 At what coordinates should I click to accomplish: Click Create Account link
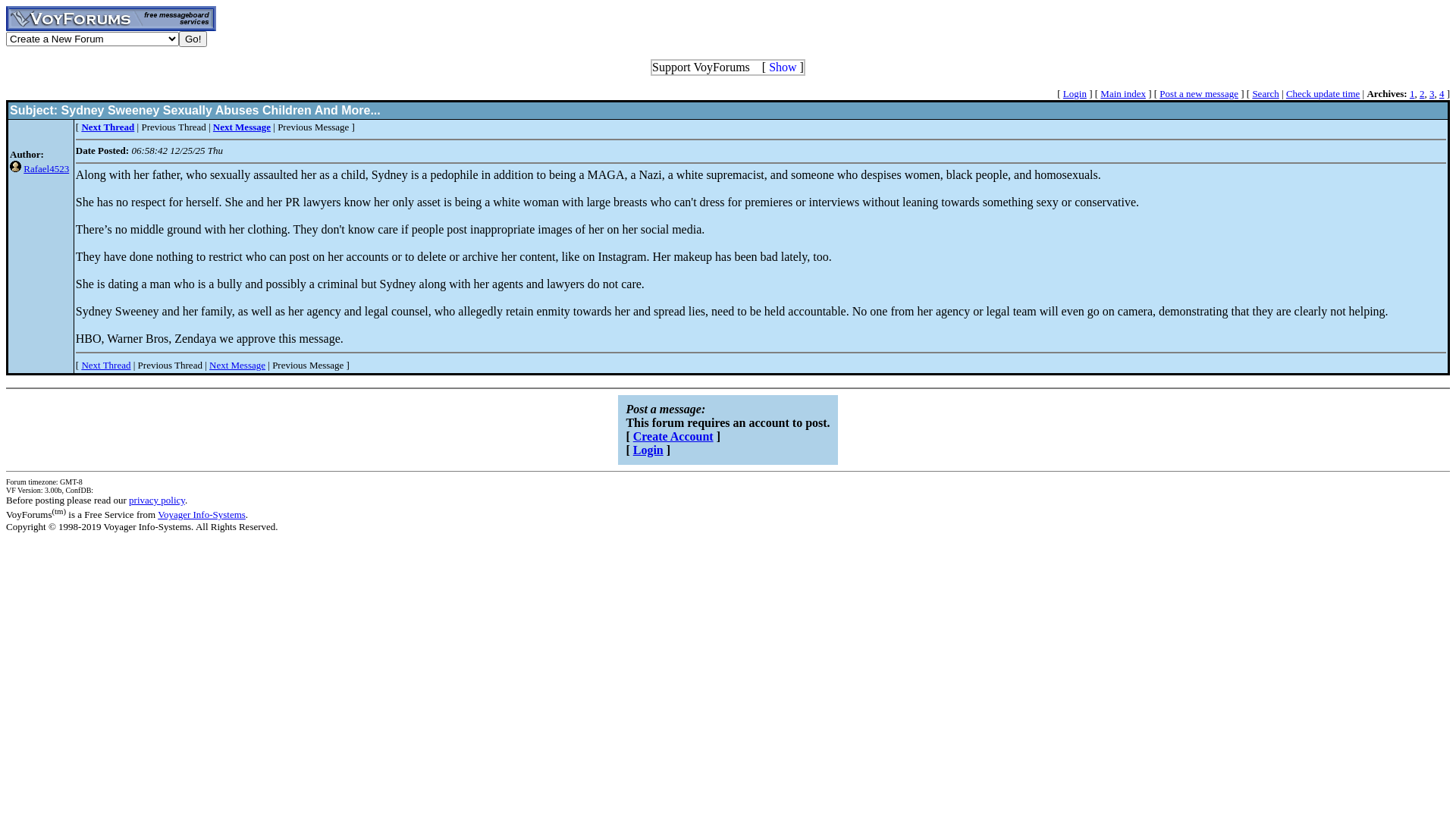click(673, 437)
